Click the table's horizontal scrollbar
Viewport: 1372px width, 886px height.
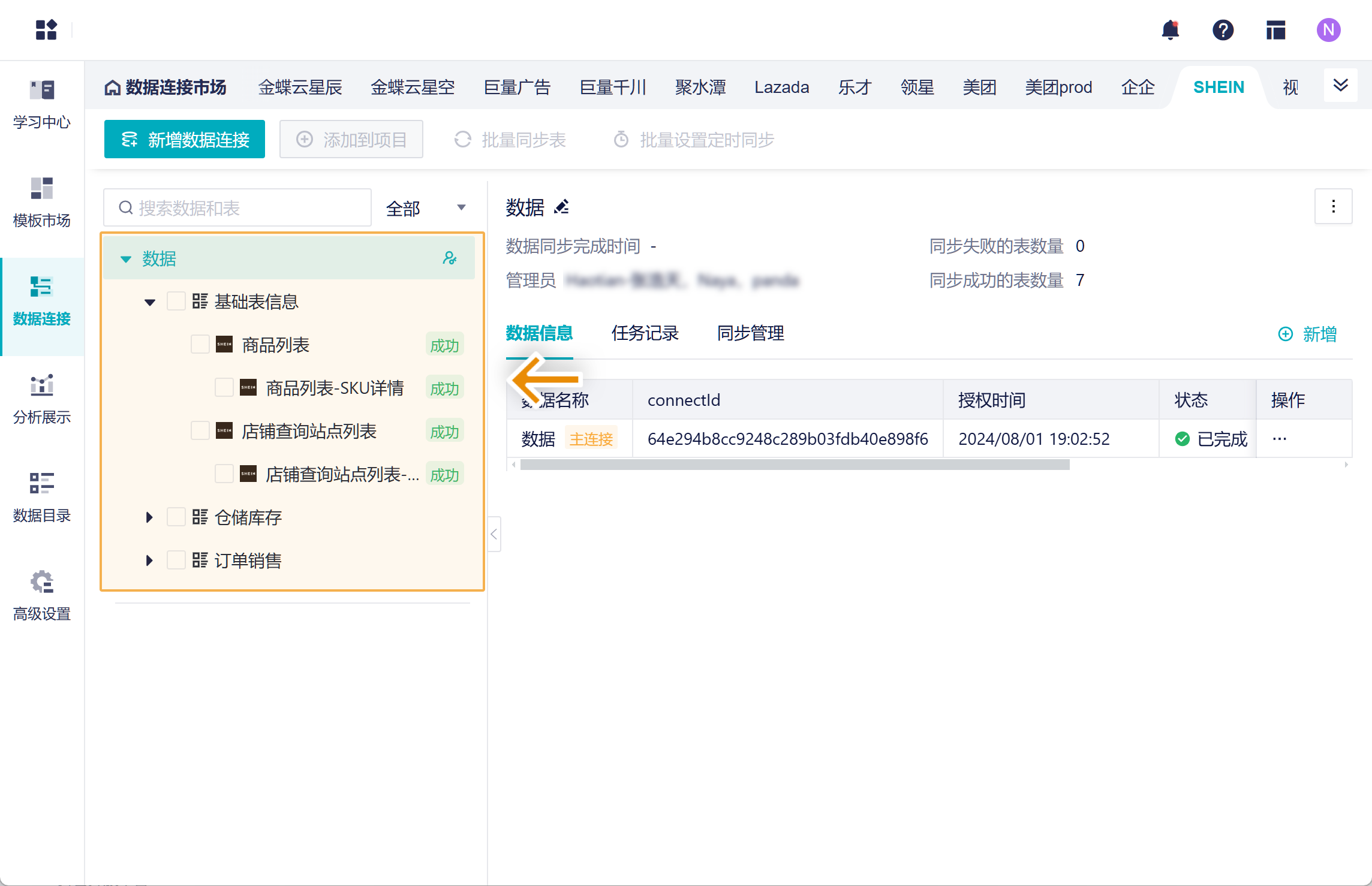coord(795,465)
